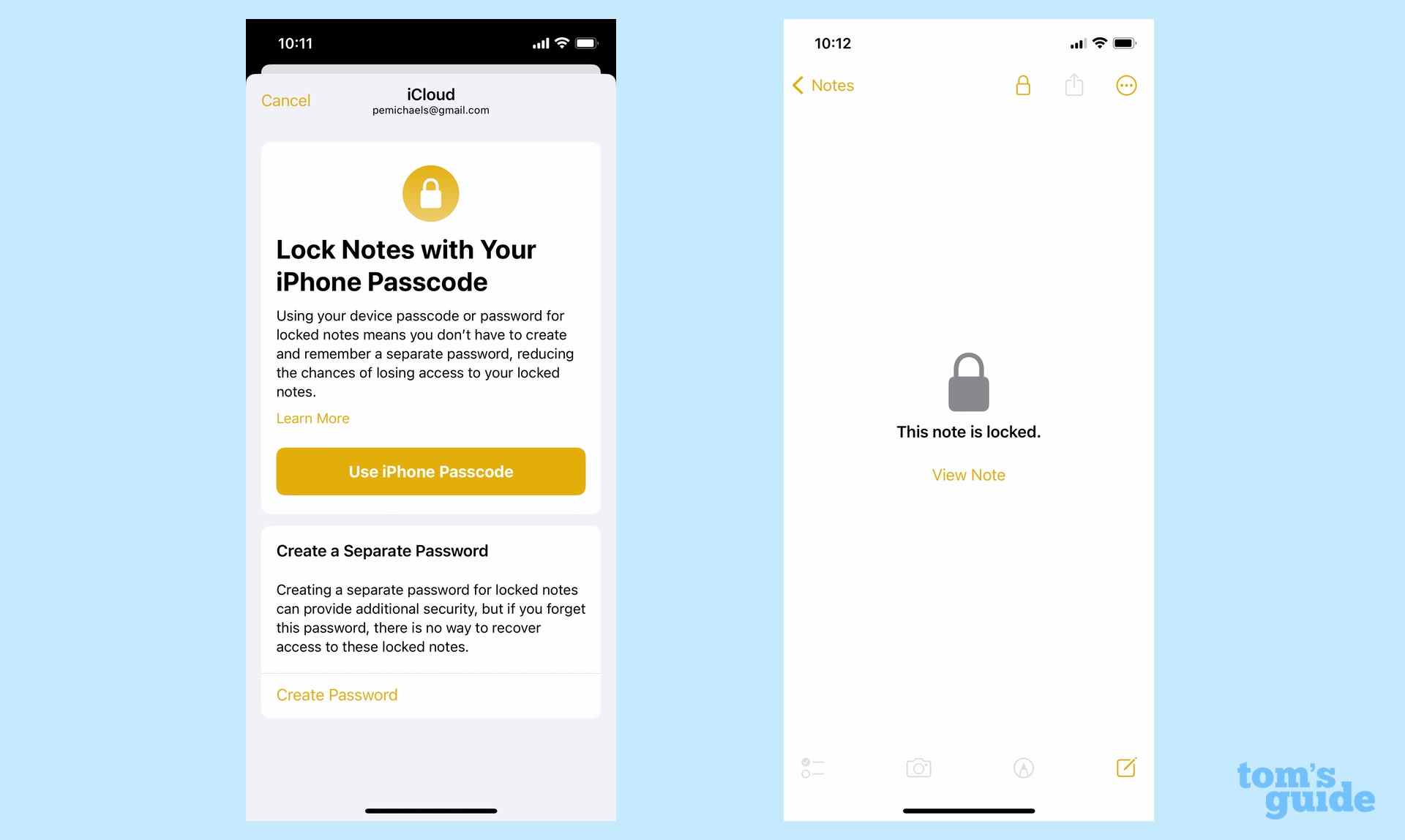Toggle separate password option for notes

click(x=336, y=694)
